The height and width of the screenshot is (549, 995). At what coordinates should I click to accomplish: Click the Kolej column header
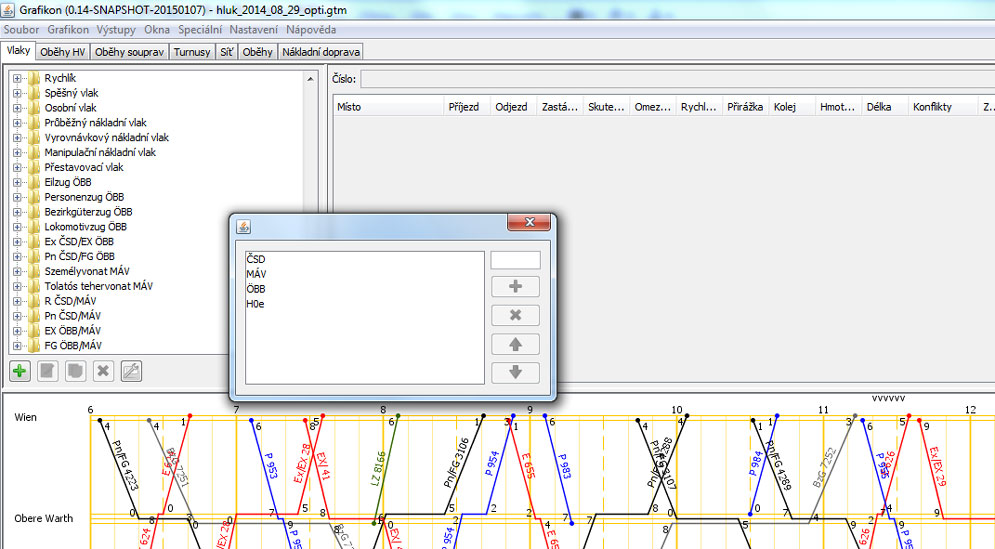point(792,107)
